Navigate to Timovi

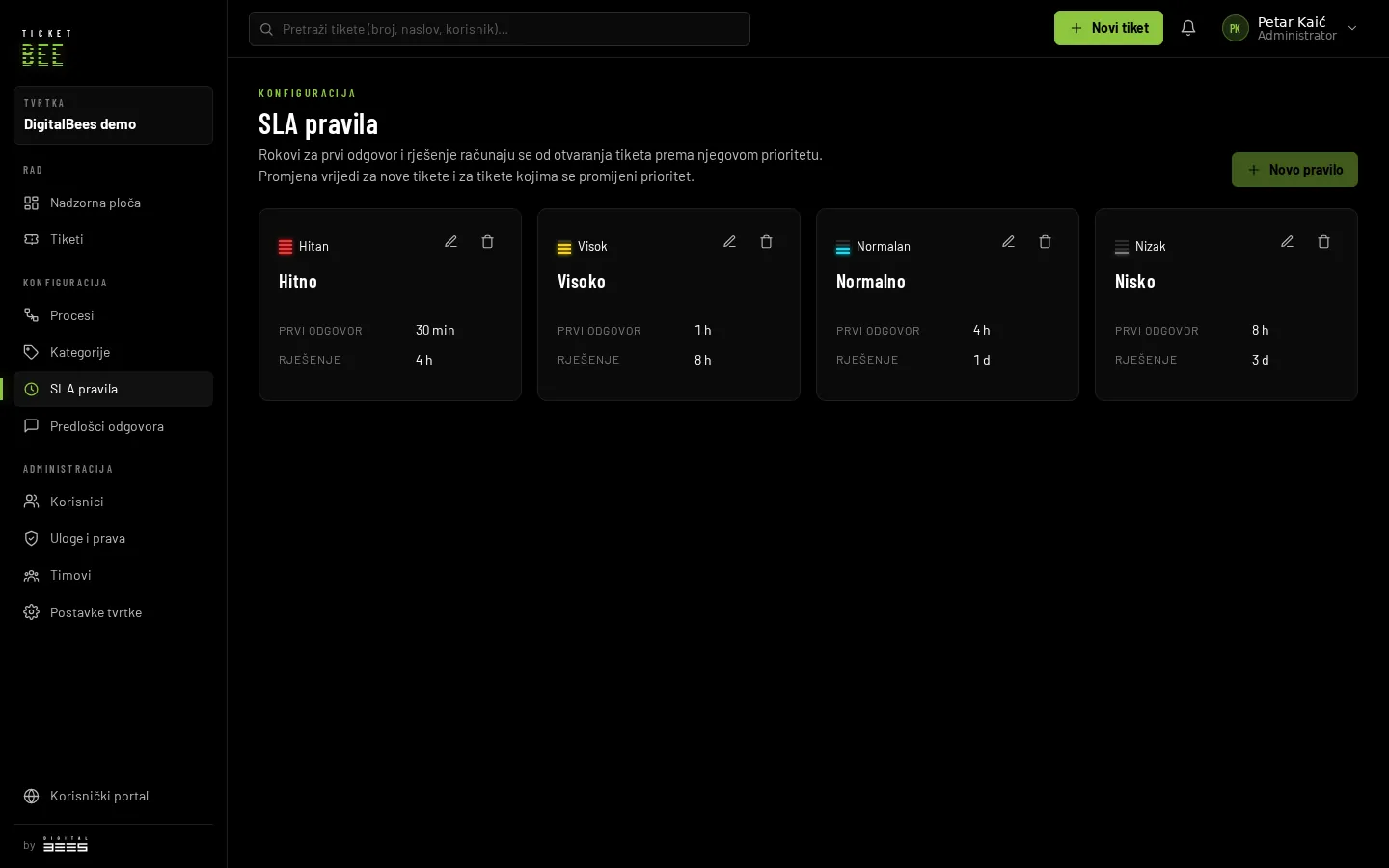(113, 575)
